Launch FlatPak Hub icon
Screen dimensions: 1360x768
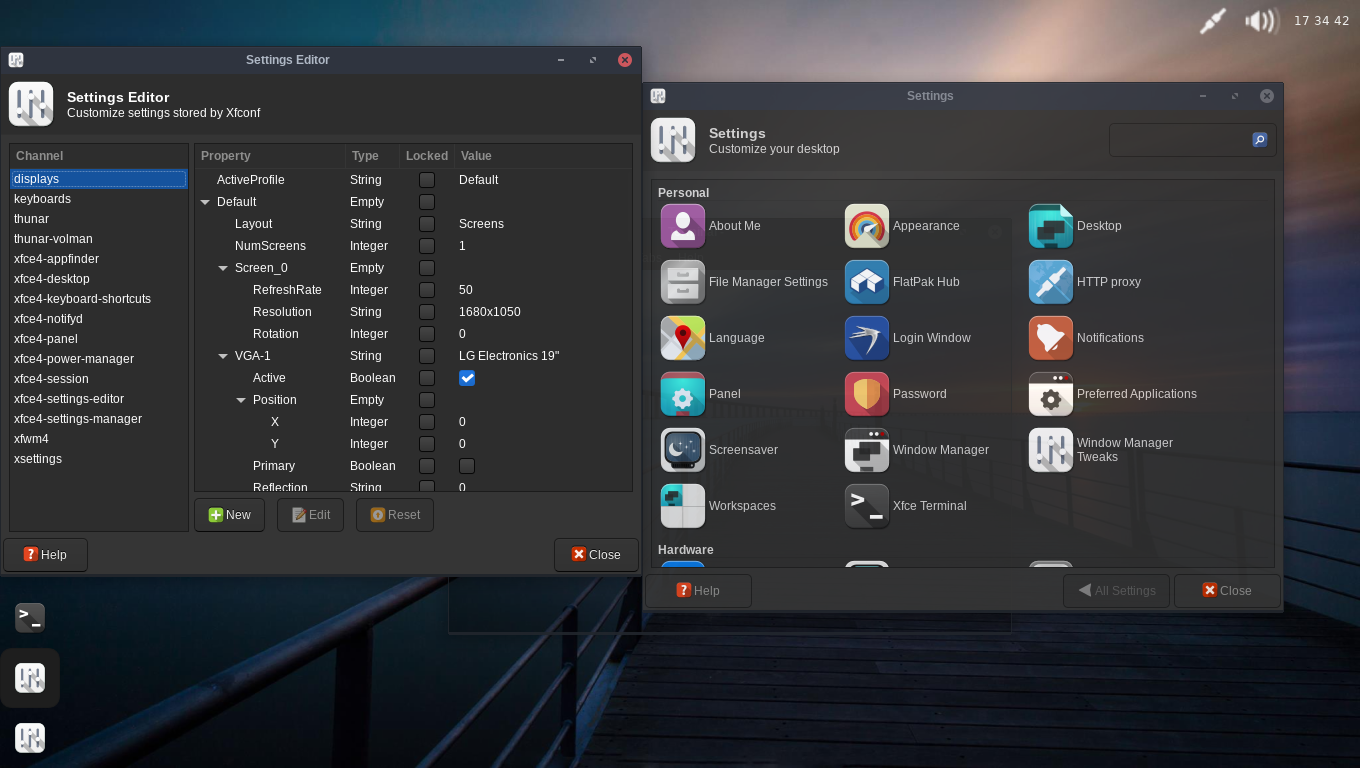pyautogui.click(x=867, y=282)
